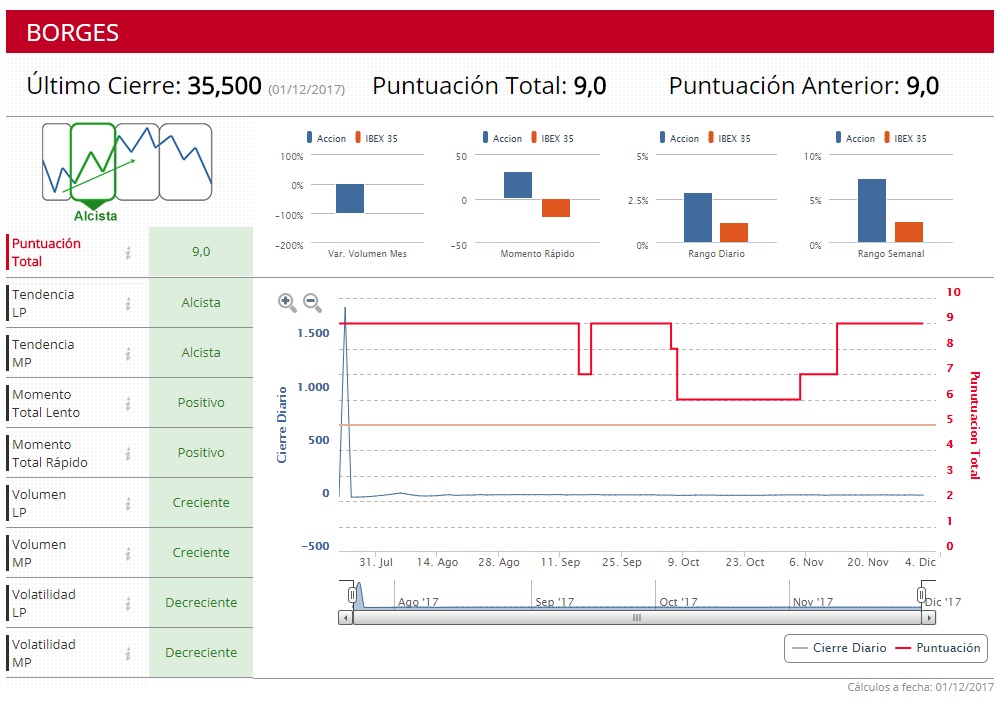The image size is (999, 701).
Task: Hide IBEX 35 series in Rango Semanal chart
Action: 902,138
